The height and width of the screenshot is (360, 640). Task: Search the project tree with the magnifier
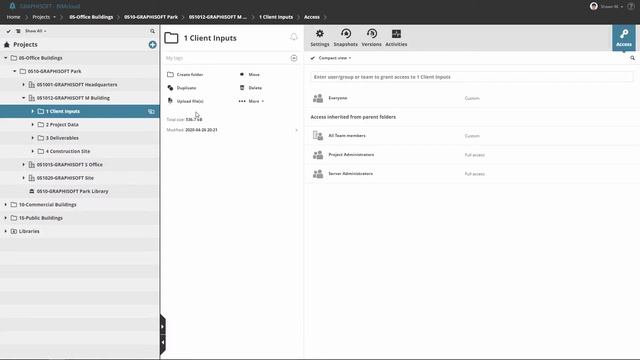(152, 31)
